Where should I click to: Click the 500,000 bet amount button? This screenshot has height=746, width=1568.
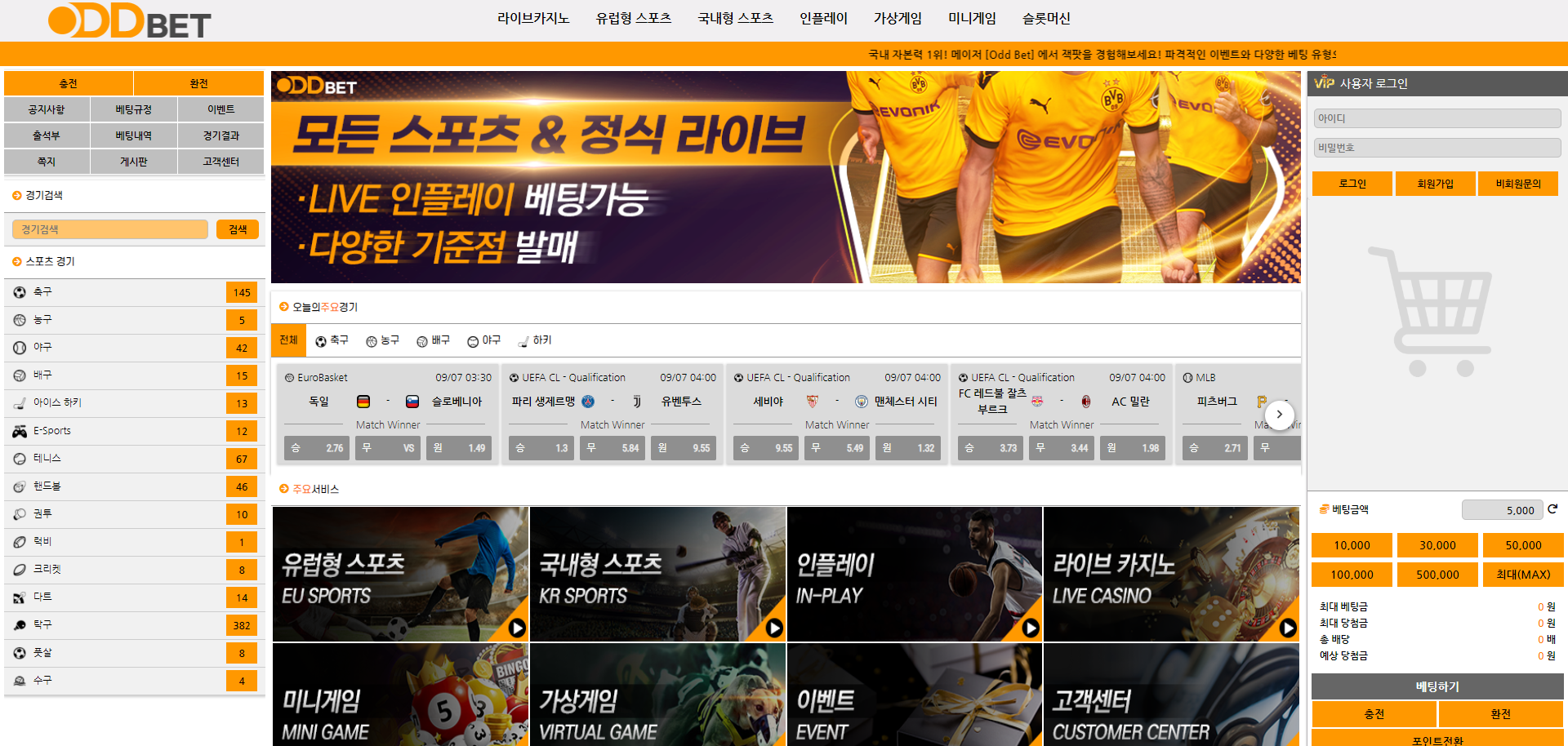[x=1437, y=575]
